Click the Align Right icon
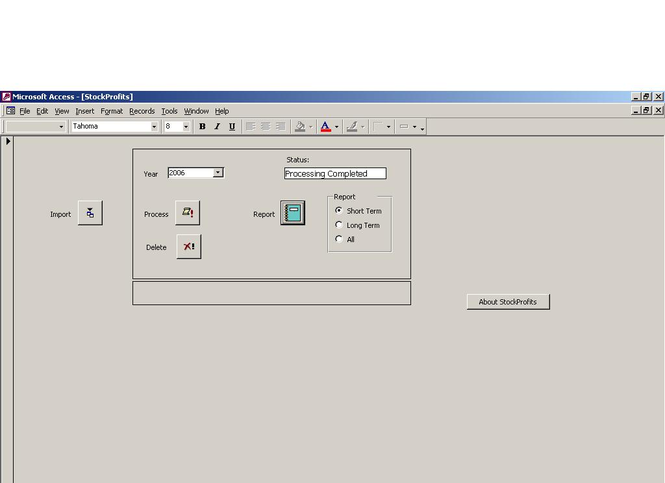This screenshot has height=483, width=665. (x=280, y=126)
